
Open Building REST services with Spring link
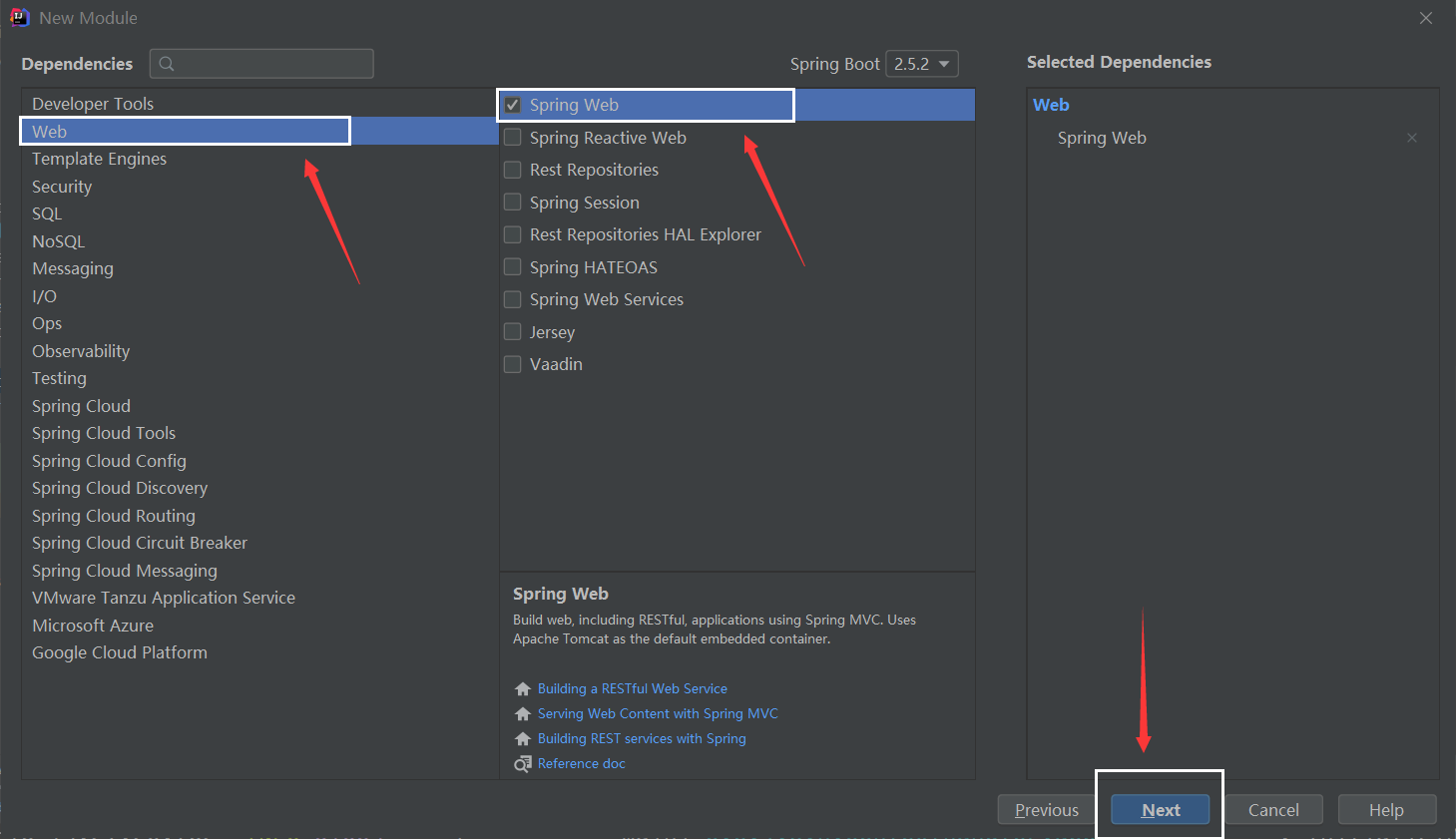642,738
